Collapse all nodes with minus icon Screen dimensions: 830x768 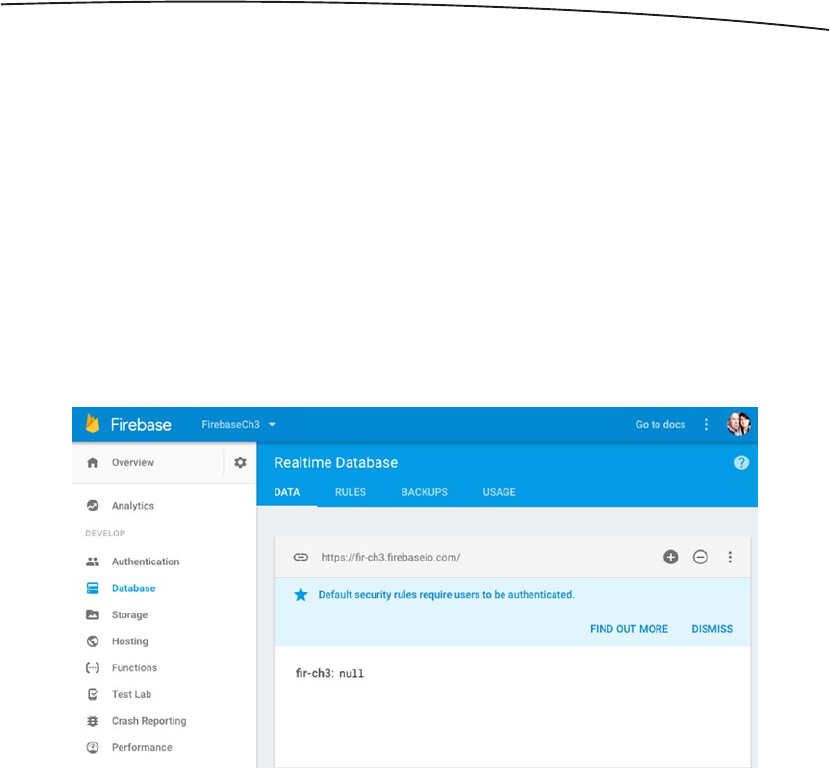[x=700, y=557]
